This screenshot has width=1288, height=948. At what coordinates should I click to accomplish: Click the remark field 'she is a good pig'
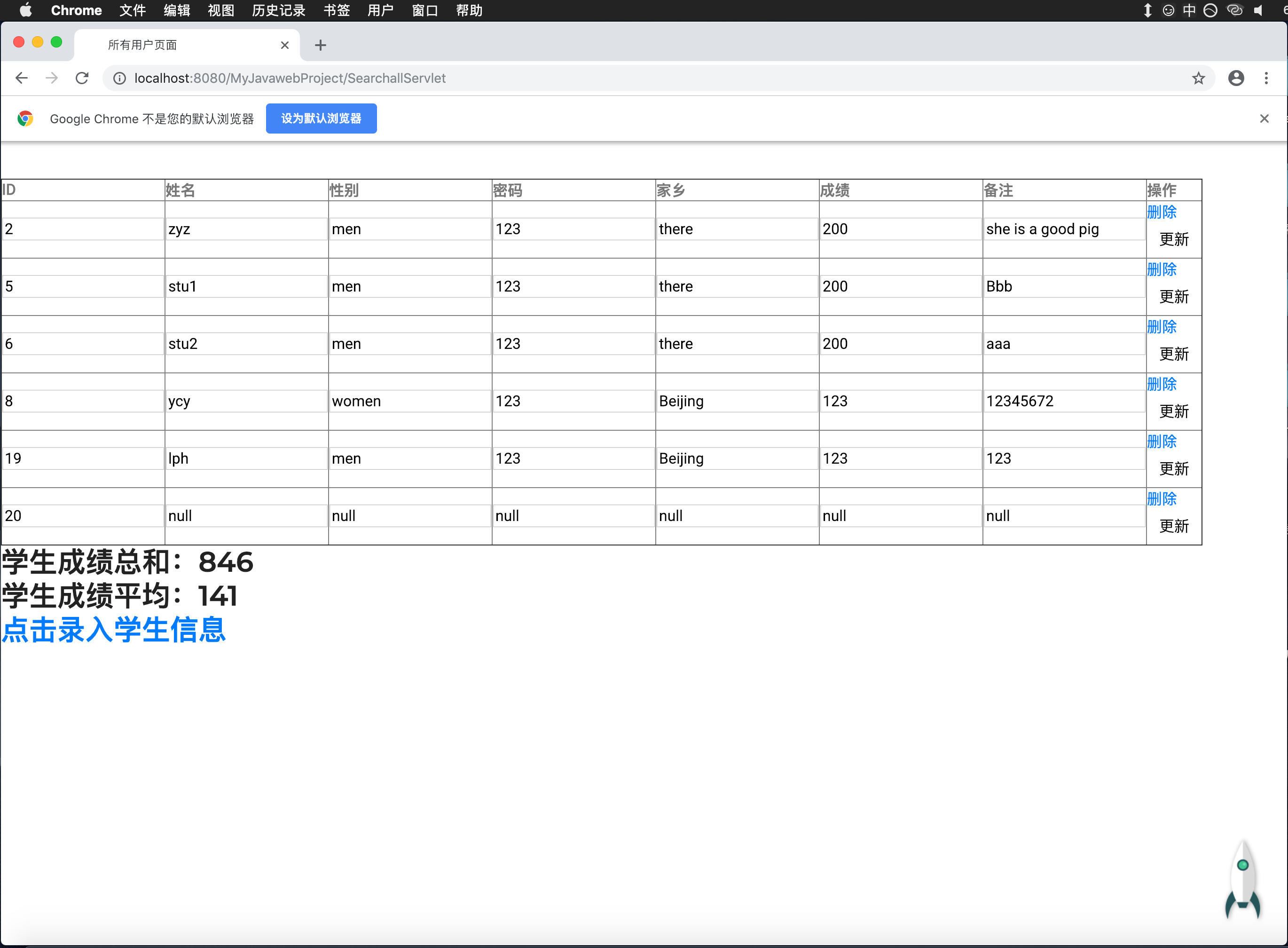point(1063,229)
